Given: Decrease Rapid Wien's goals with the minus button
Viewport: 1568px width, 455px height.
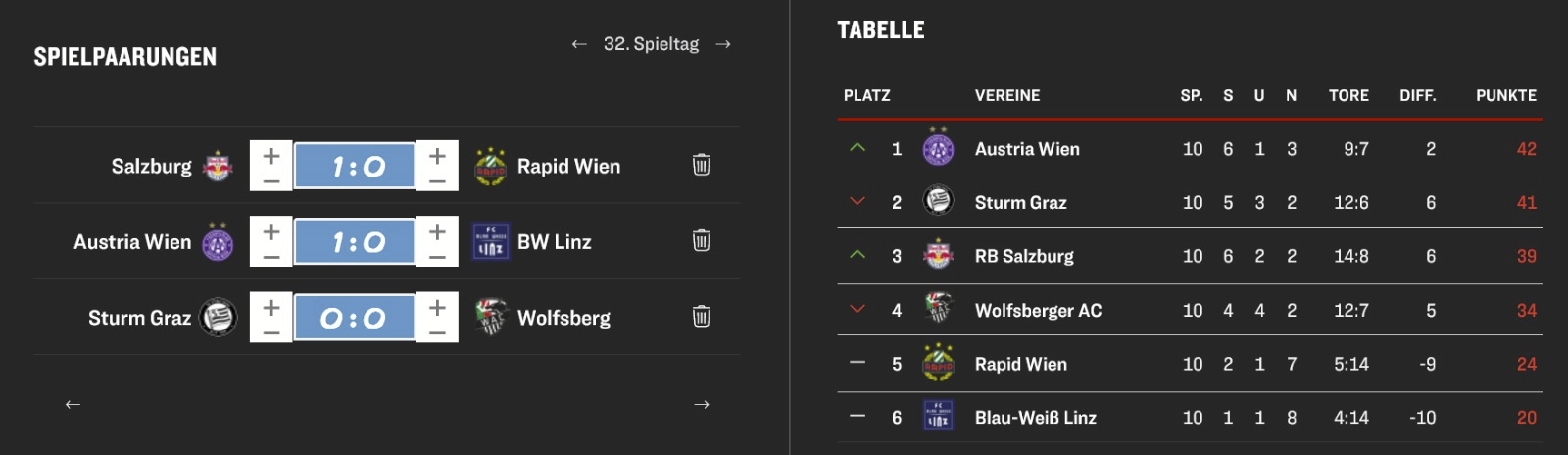Looking at the screenshot, I should tap(437, 179).
